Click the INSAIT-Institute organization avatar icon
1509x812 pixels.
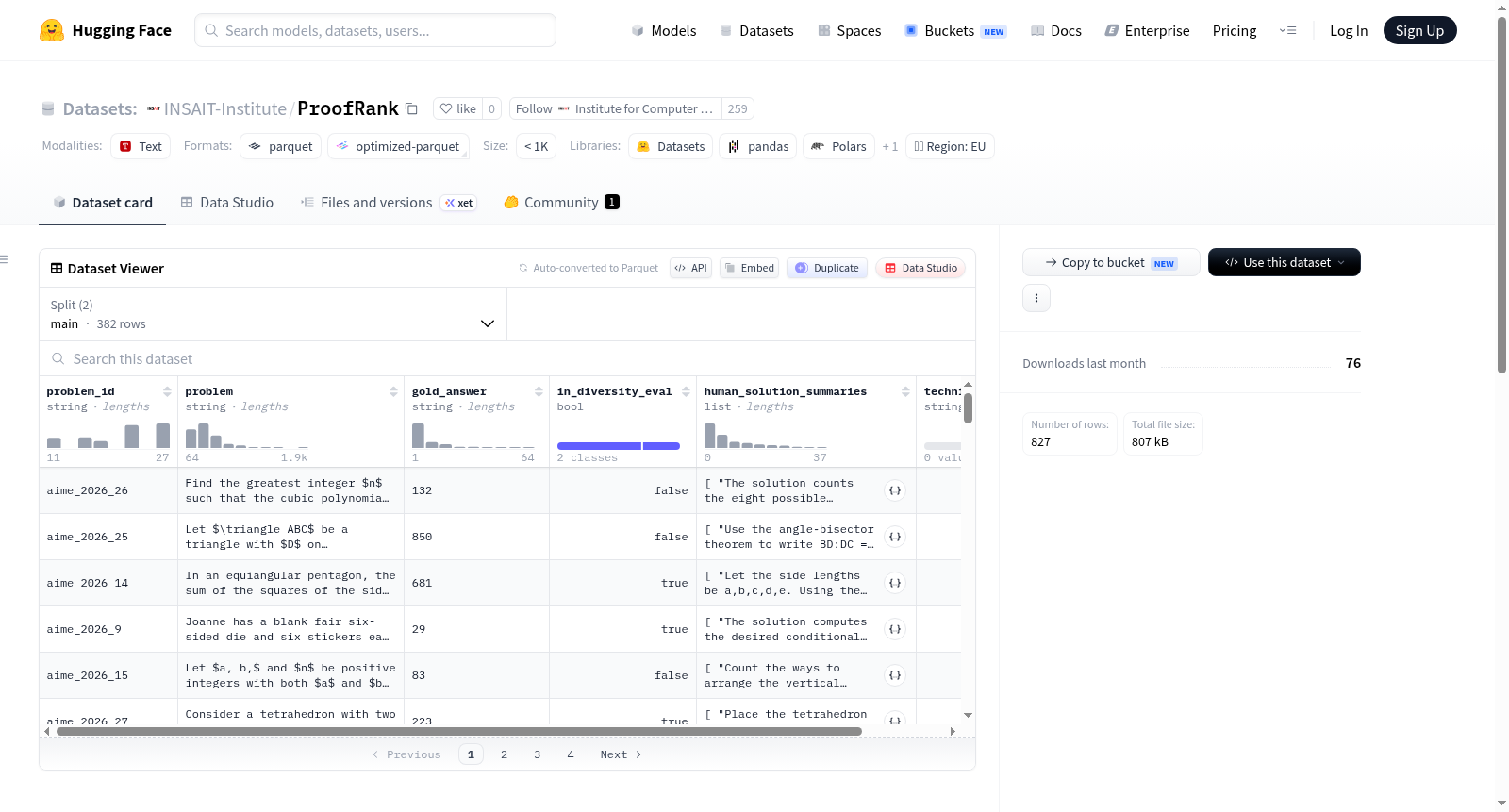tap(153, 108)
